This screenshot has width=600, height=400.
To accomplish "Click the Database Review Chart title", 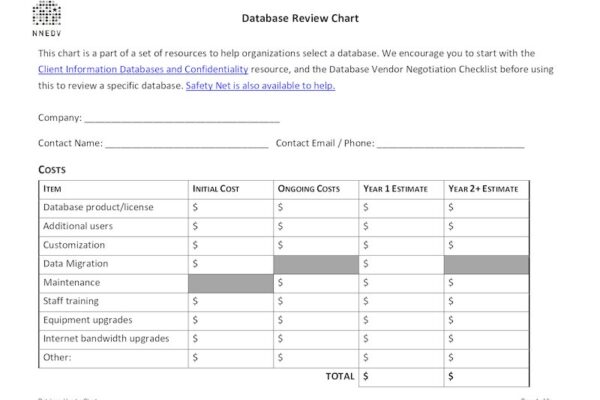I will pos(300,18).
